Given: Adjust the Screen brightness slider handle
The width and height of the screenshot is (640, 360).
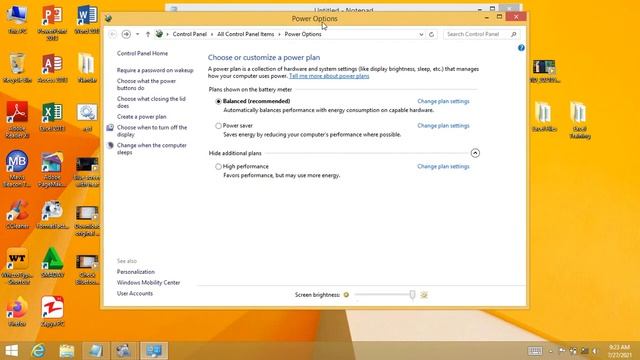Looking at the screenshot, I should click(x=412, y=295).
